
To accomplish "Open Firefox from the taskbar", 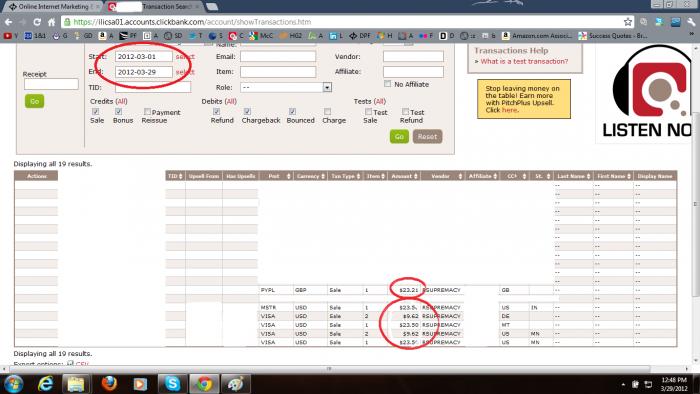I will [x=108, y=384].
